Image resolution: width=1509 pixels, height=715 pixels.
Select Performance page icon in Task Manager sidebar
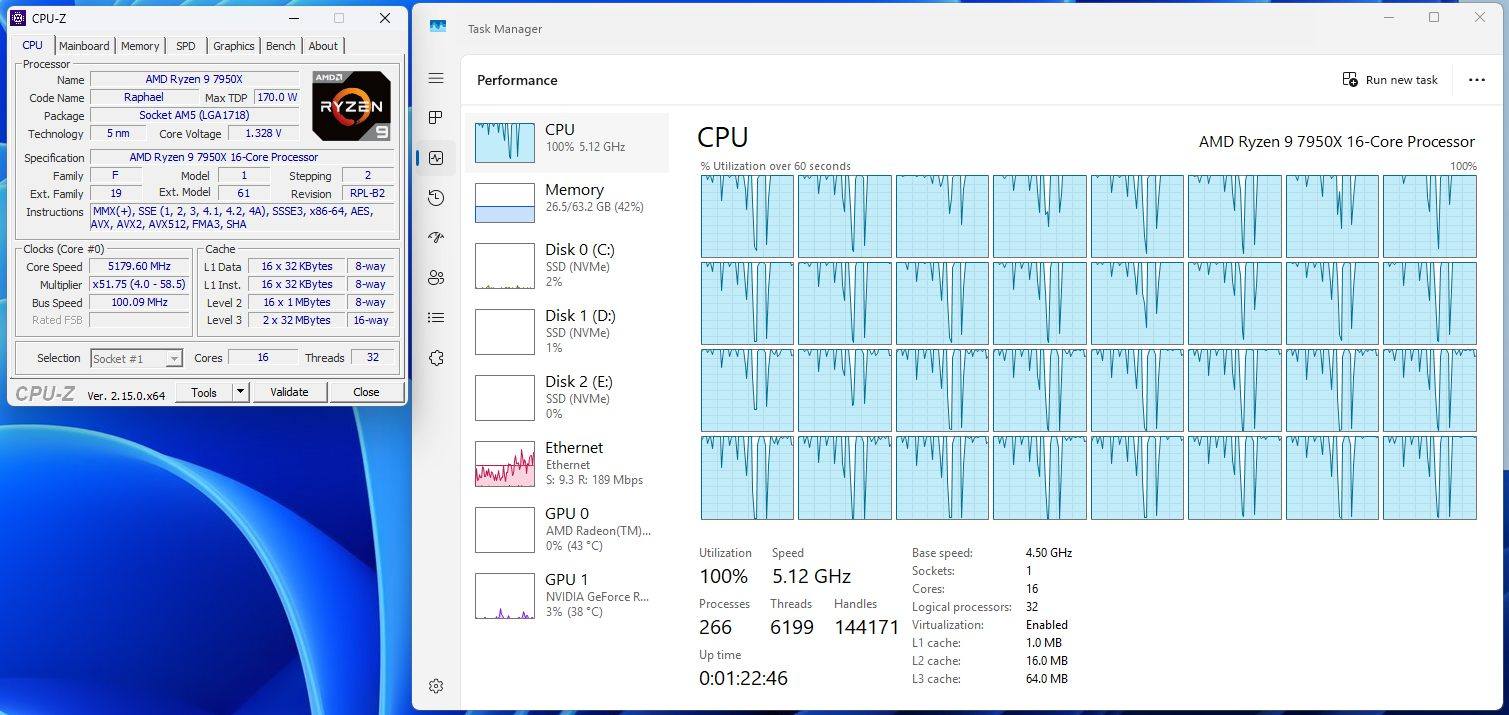click(435, 158)
